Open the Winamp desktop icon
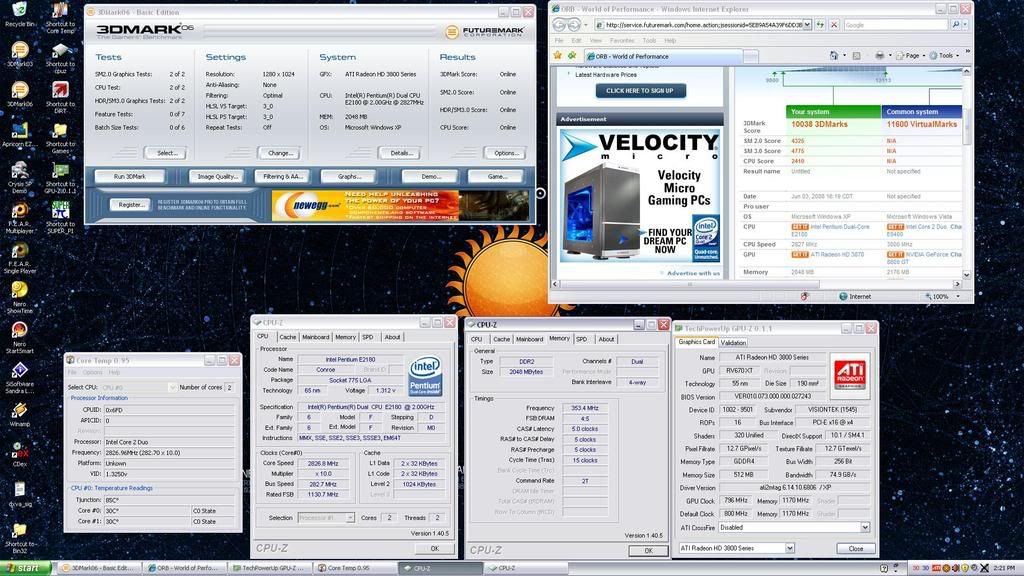Screen dimensions: 1024x576 pos(20,414)
